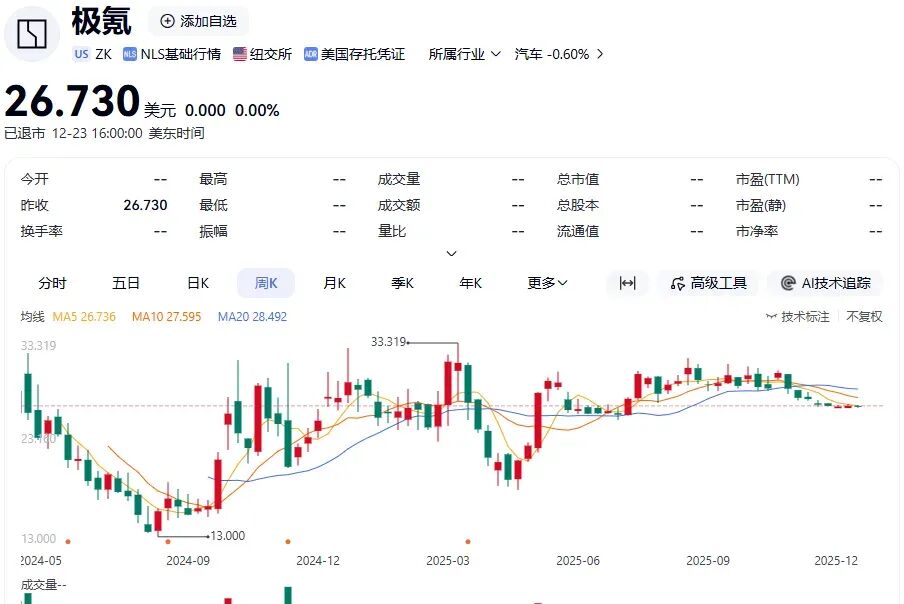Click the 纽交所 US flag icon
This screenshot has height=604, width=904.
tap(240, 54)
